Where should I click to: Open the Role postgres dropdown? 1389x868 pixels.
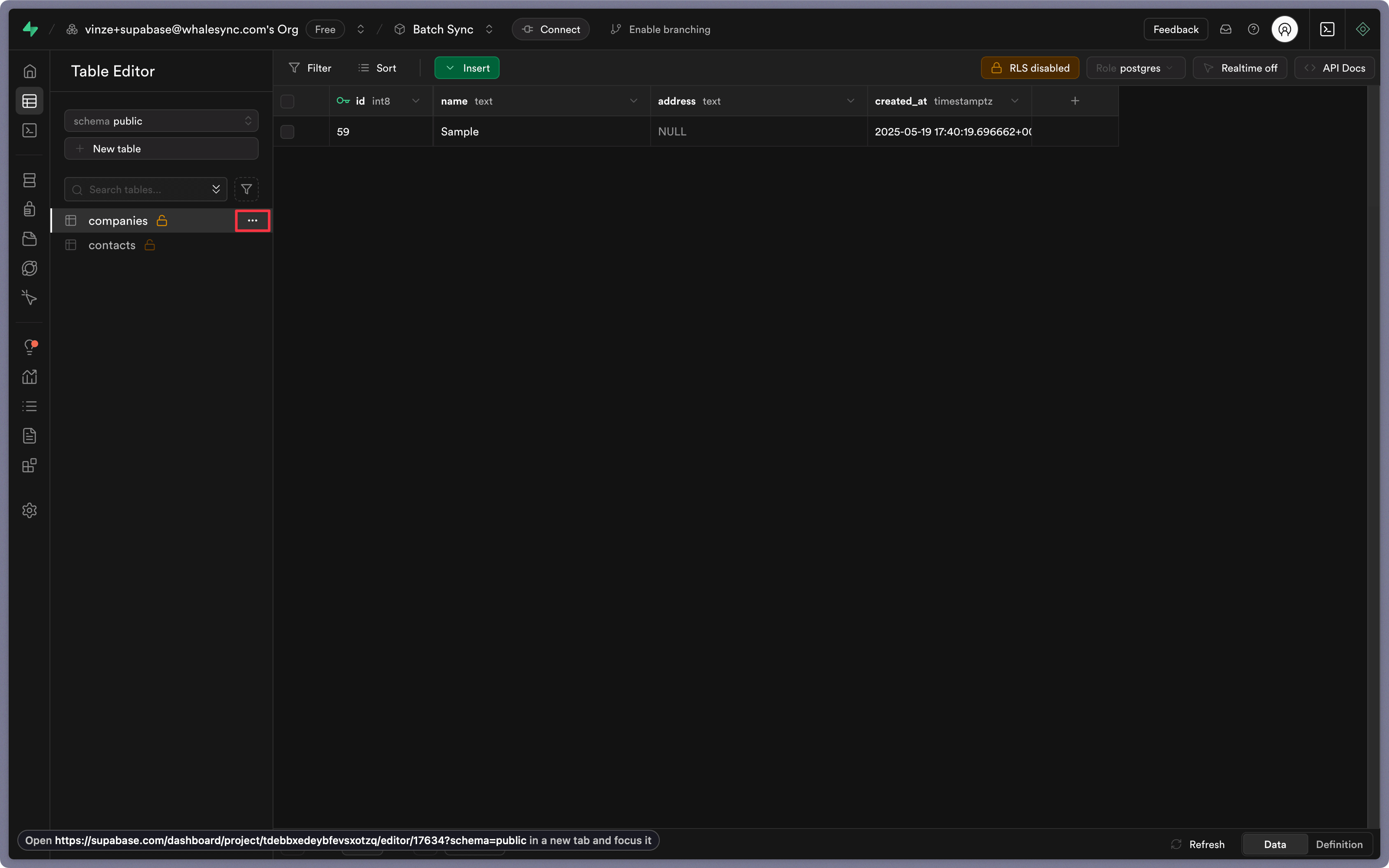tap(1136, 68)
